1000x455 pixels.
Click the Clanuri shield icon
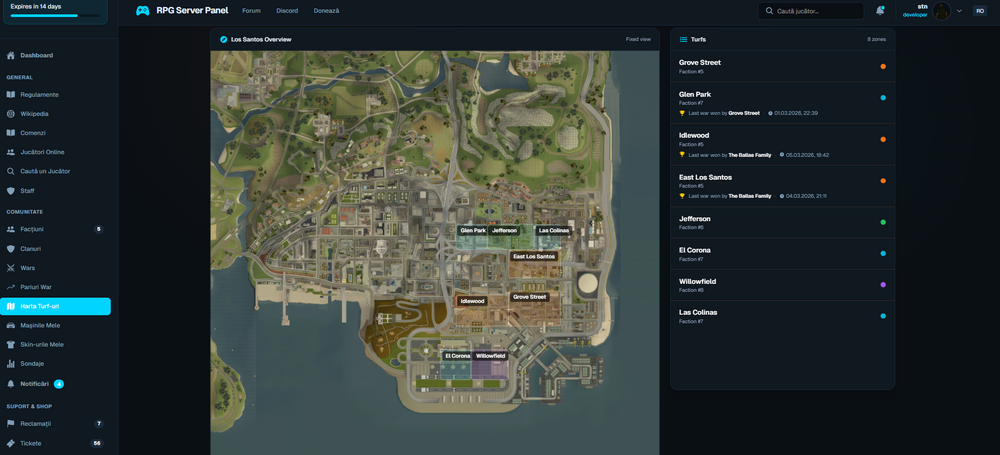(11, 248)
